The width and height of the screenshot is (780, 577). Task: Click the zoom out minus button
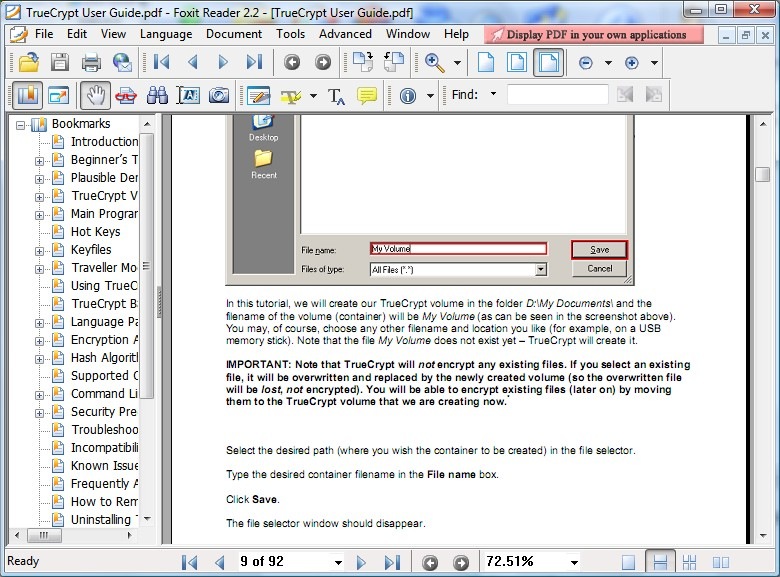tap(585, 63)
